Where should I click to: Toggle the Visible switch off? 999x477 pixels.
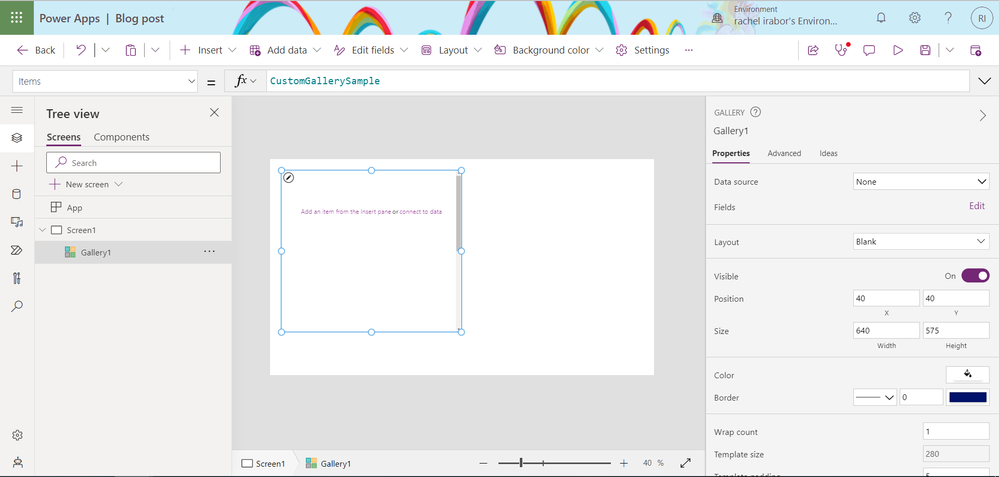tap(975, 276)
